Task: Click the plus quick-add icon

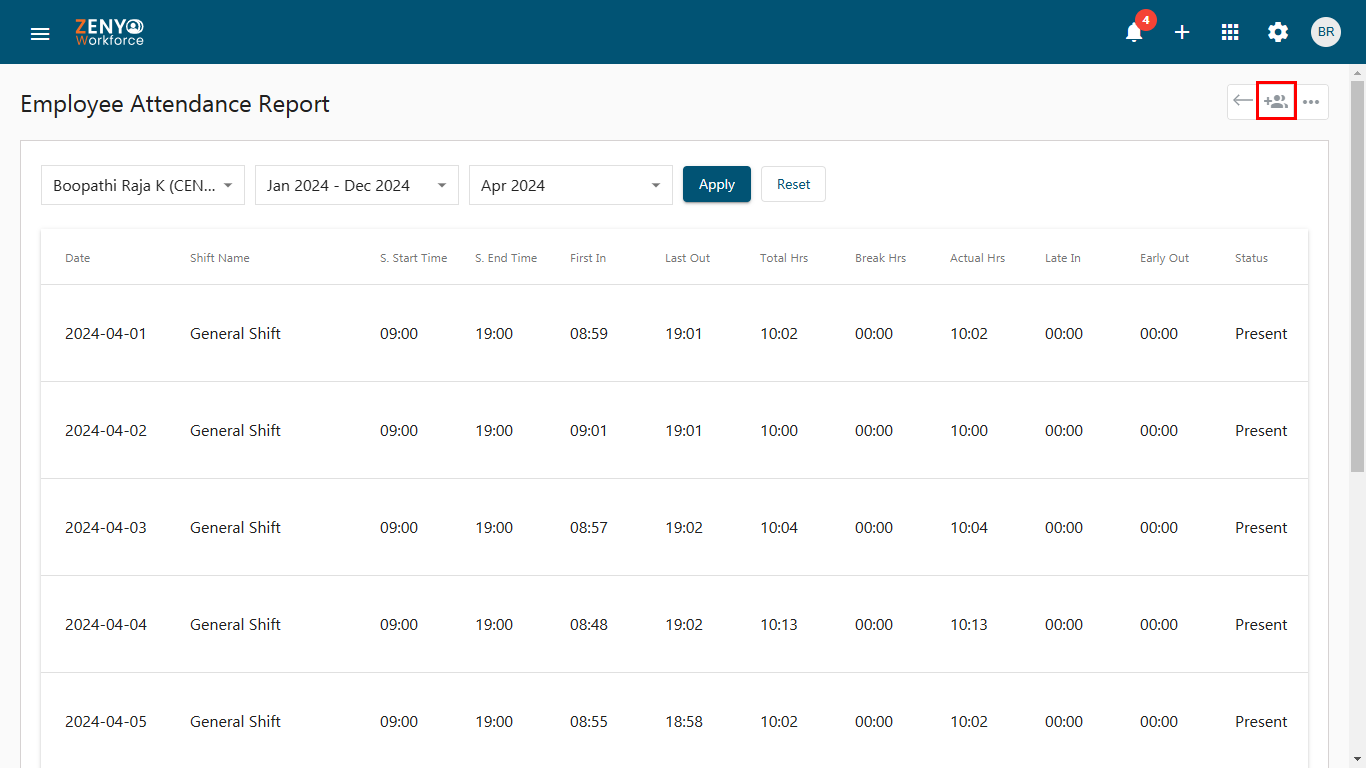Action: tap(1182, 32)
